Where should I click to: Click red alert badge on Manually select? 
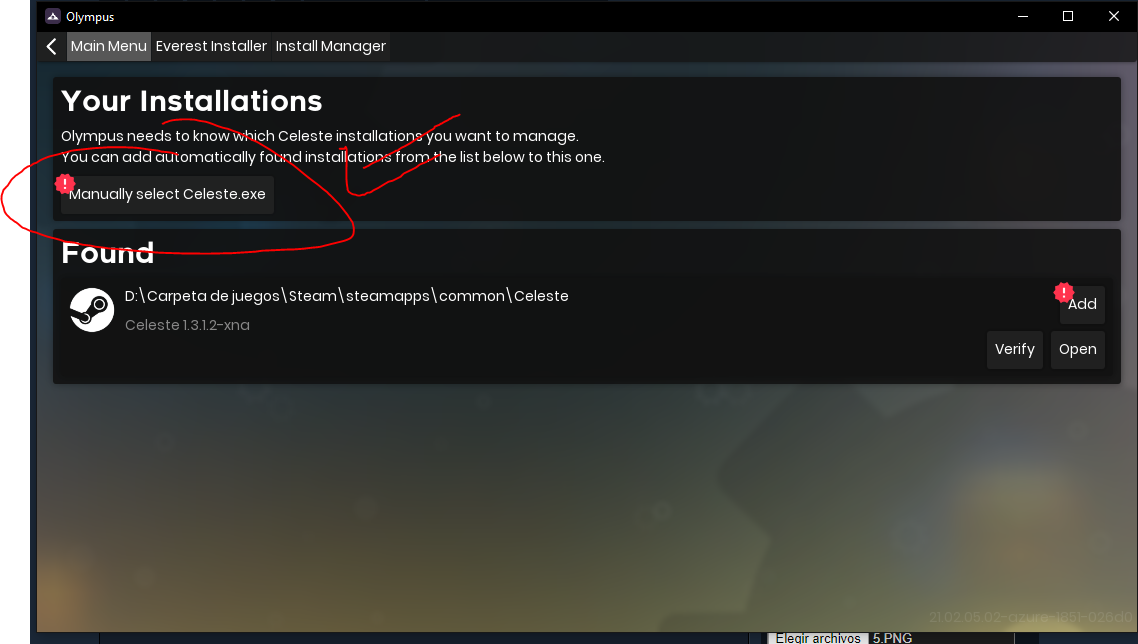[65, 184]
